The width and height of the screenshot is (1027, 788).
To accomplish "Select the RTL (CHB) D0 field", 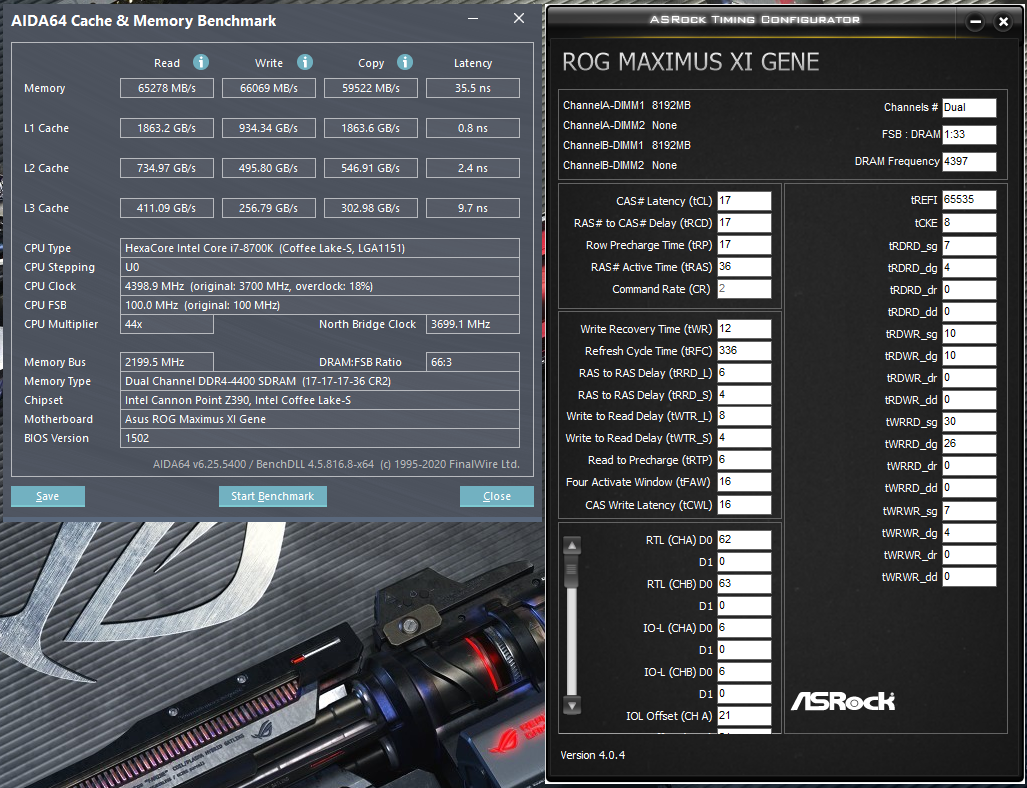I will click(744, 584).
